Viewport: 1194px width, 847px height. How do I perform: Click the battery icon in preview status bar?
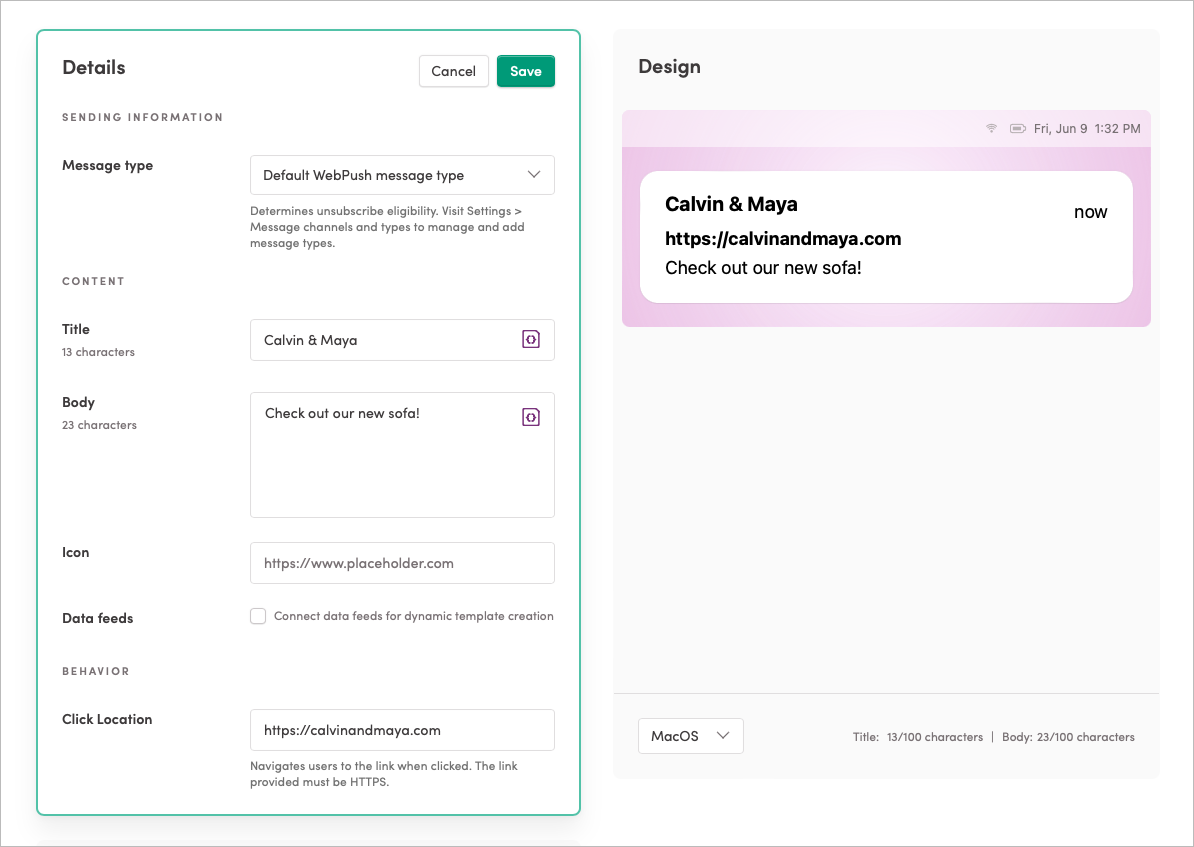point(1018,129)
